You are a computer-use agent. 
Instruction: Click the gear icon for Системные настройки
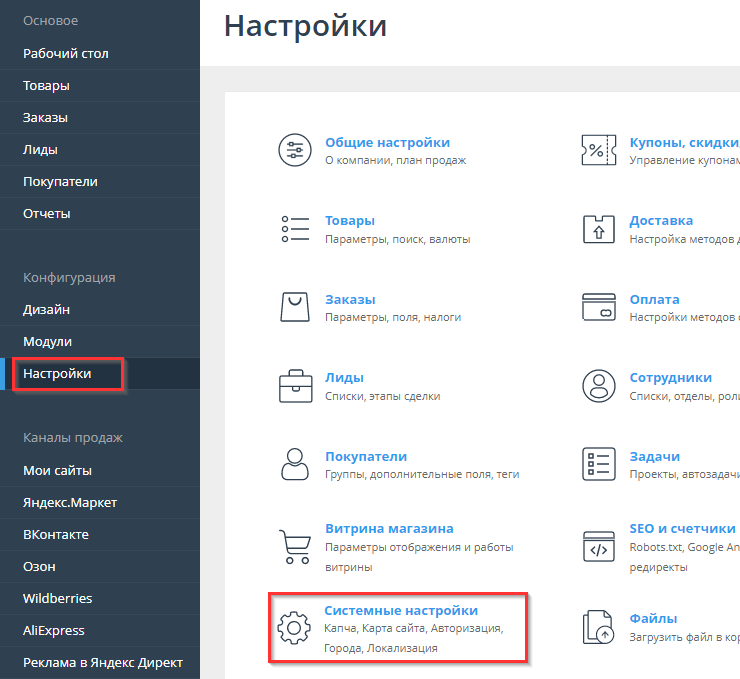(x=294, y=627)
